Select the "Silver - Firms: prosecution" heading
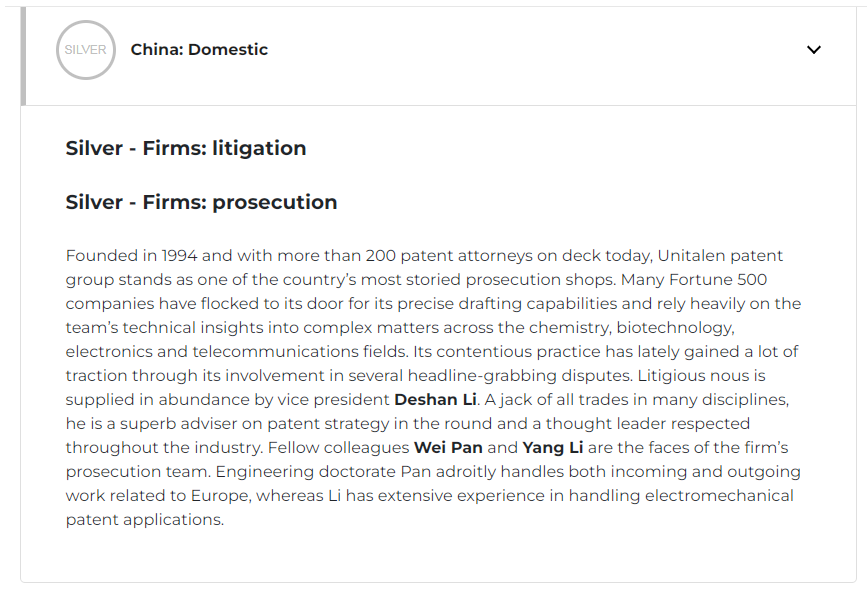This screenshot has width=867, height=596. coord(201,202)
